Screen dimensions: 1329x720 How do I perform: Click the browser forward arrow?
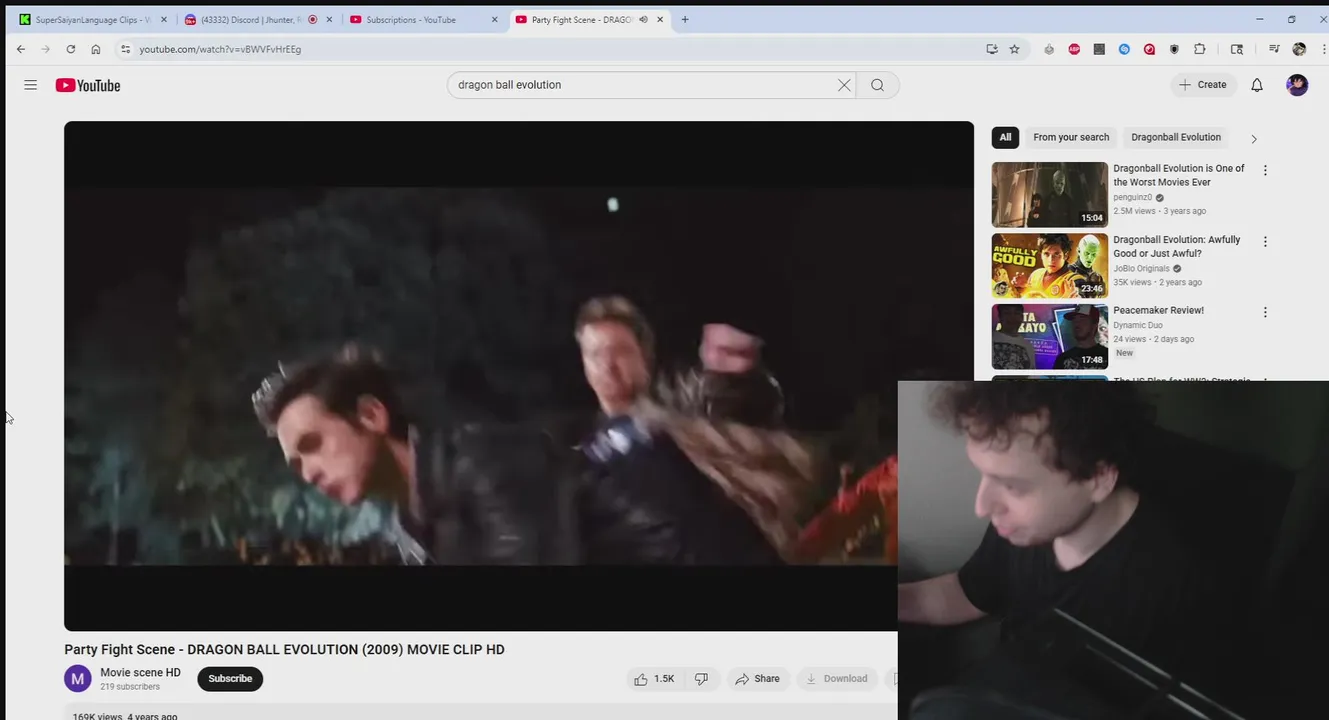(x=45, y=49)
